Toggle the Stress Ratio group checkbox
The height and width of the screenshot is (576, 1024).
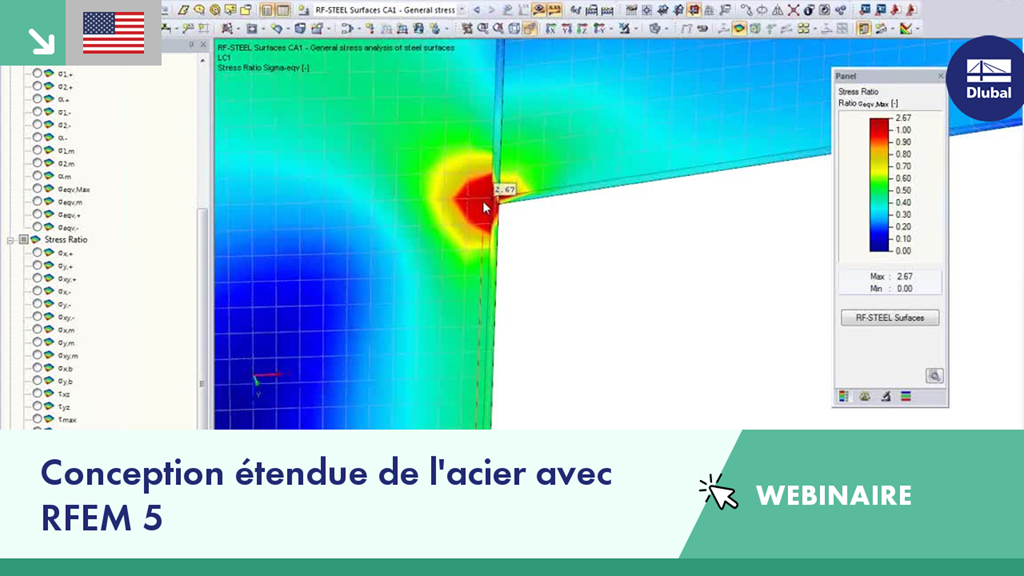pos(24,240)
